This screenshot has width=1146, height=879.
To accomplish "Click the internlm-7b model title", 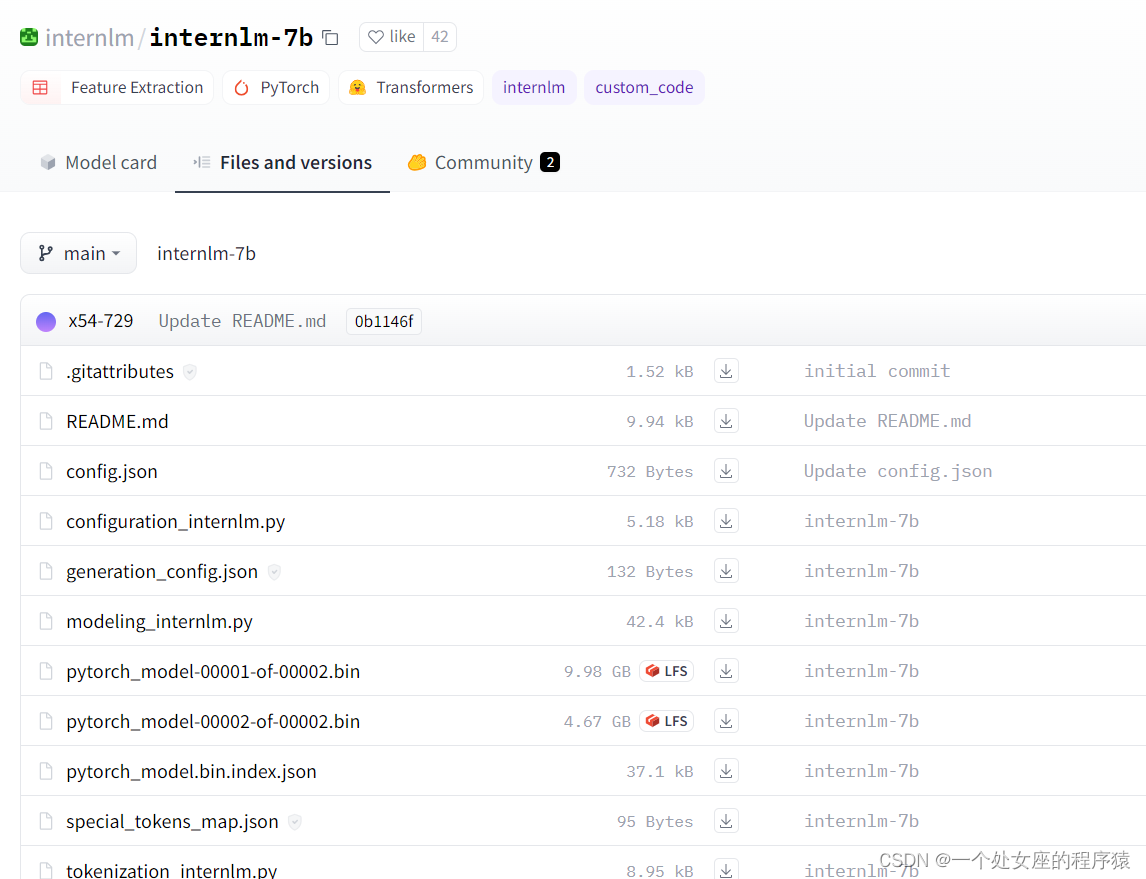I will 231,37.
